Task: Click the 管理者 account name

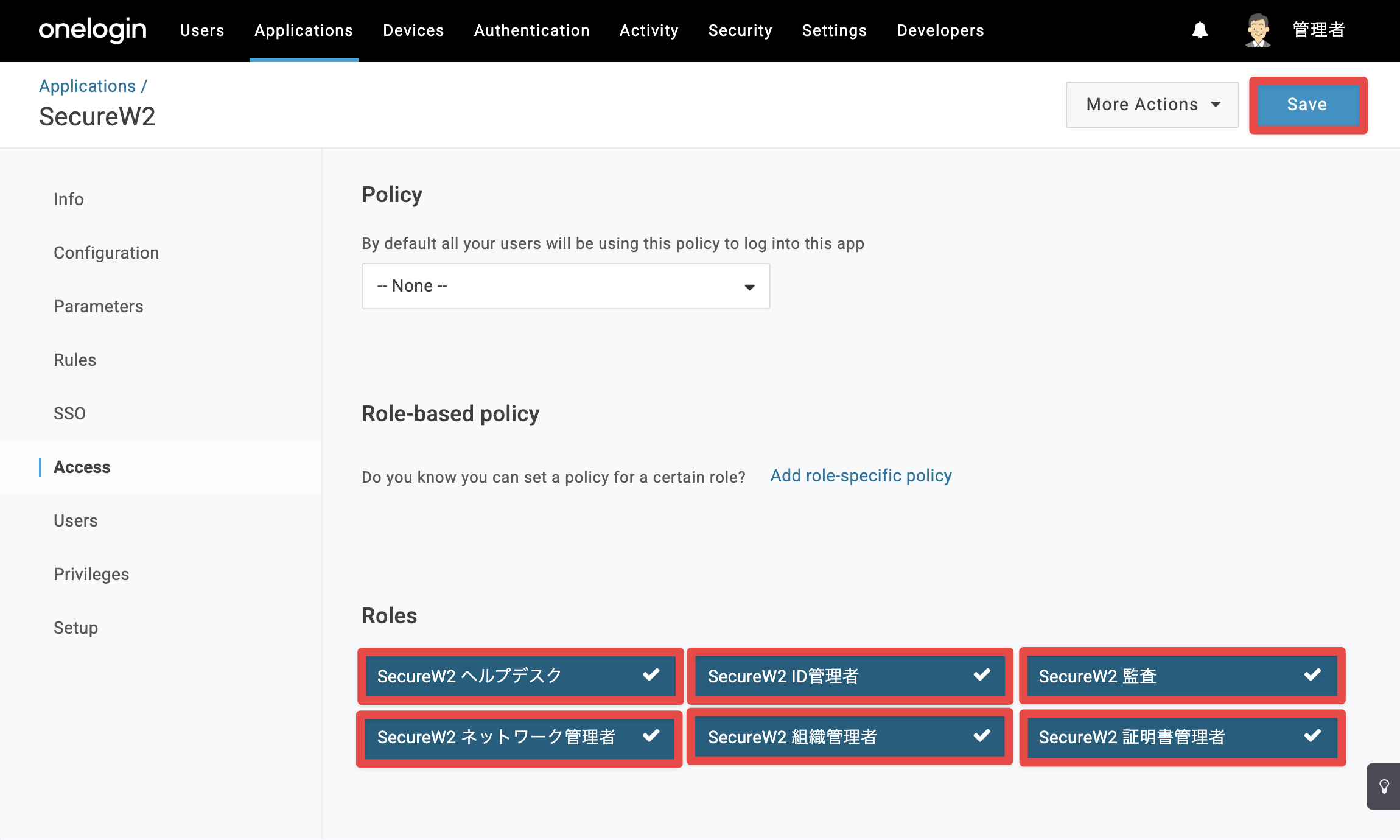Action: click(1318, 30)
